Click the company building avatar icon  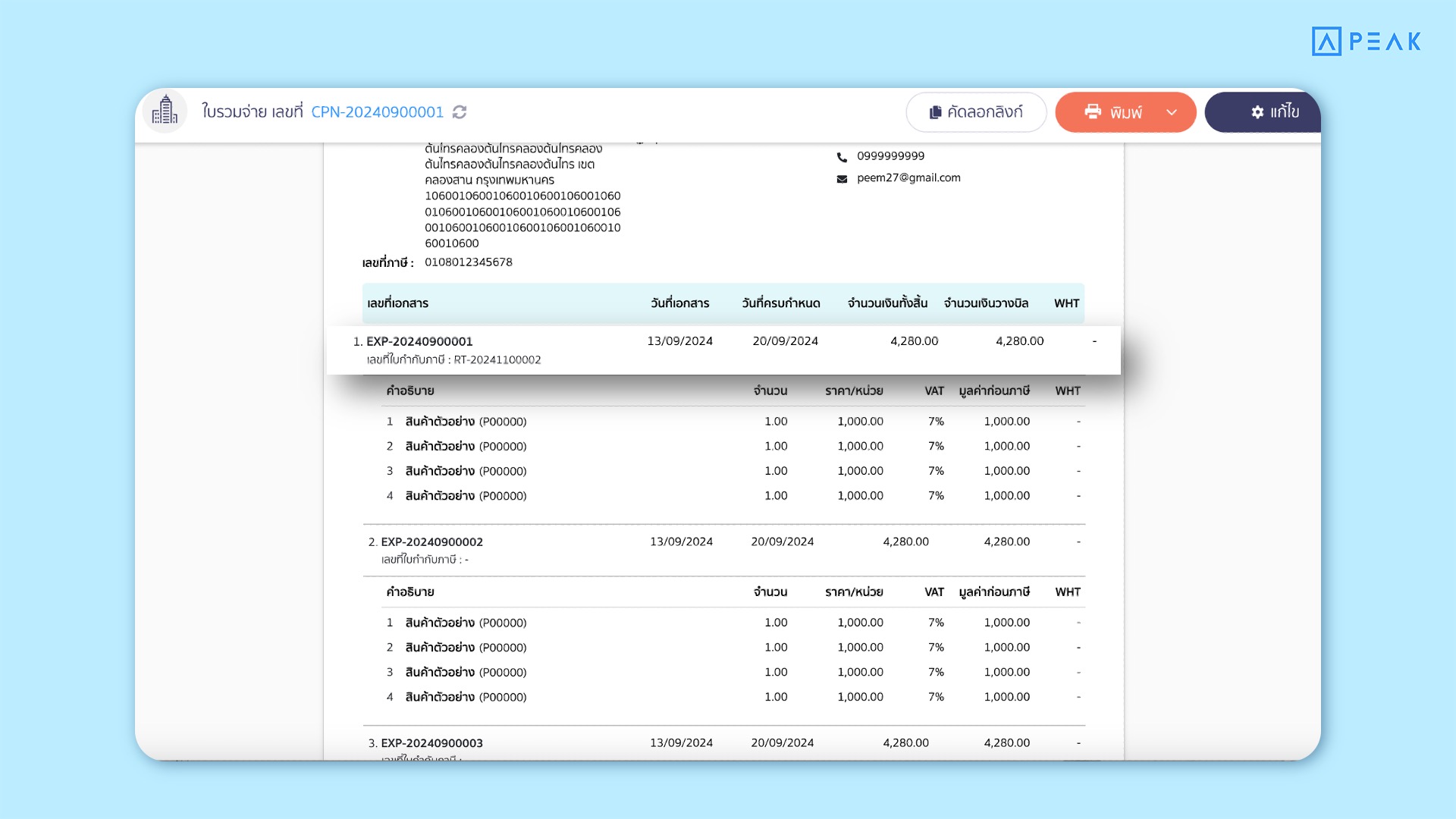(x=165, y=111)
